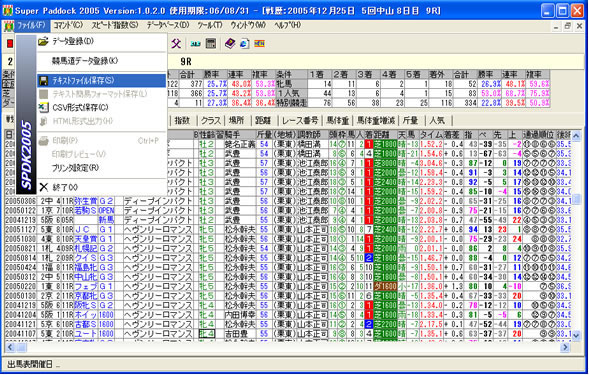
Task: Choose CSV形式保存(C) menu entry
Action: pos(101,107)
